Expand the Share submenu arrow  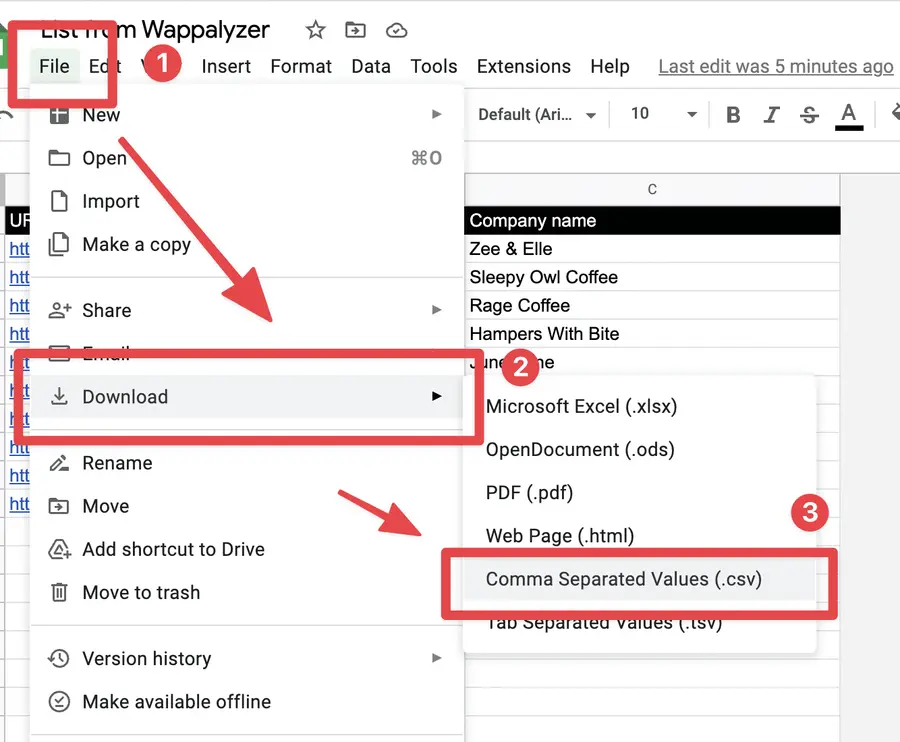(x=437, y=310)
